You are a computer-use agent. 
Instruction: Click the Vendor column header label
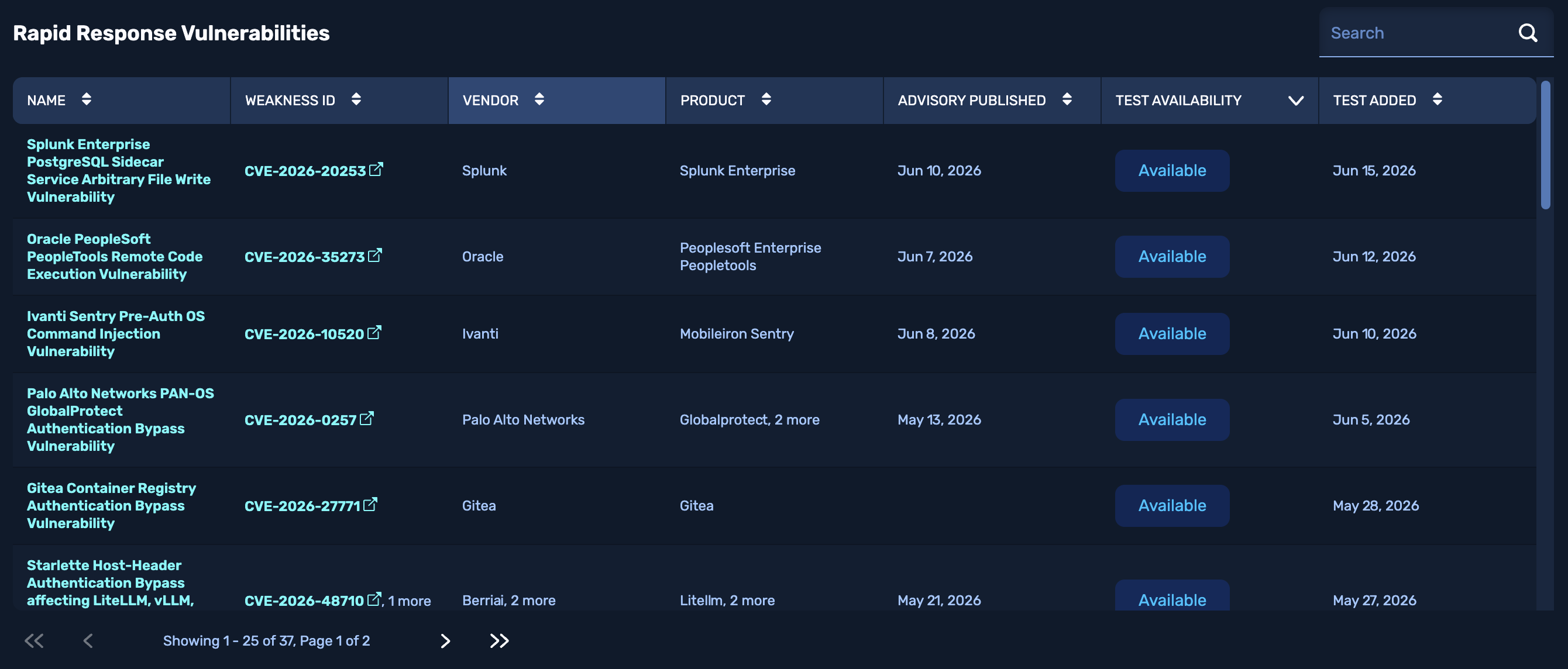point(490,101)
